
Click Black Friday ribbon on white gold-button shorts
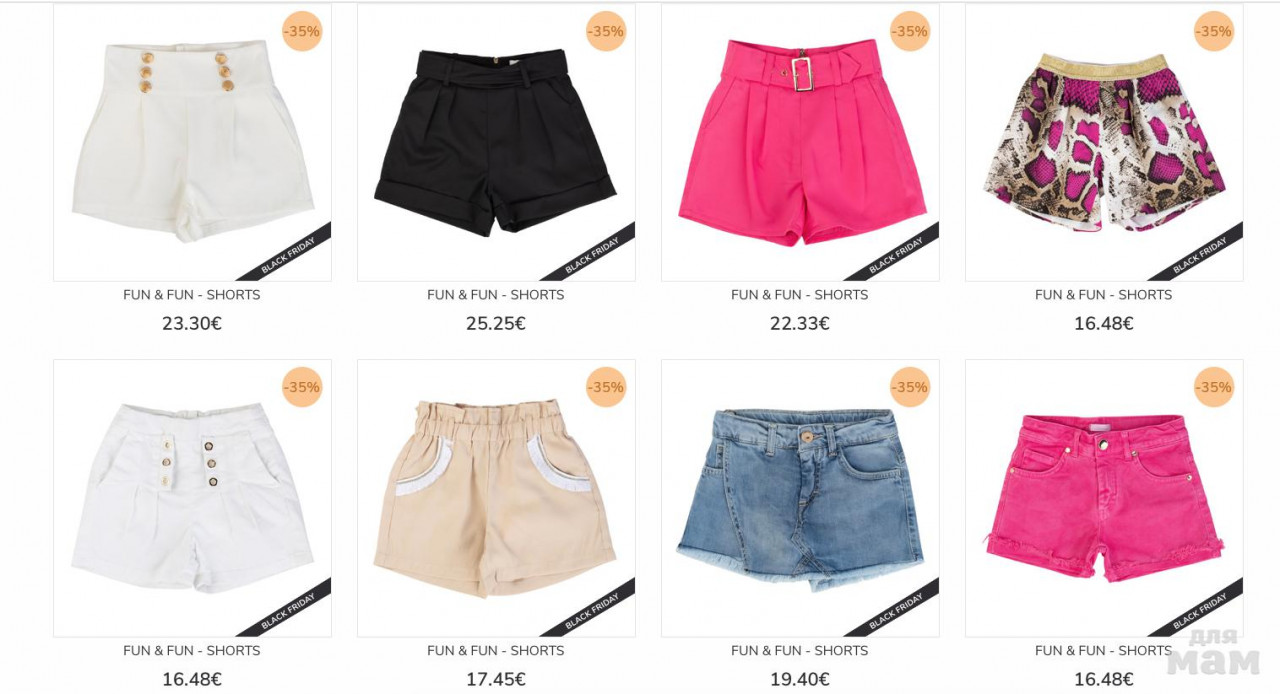click(x=287, y=254)
